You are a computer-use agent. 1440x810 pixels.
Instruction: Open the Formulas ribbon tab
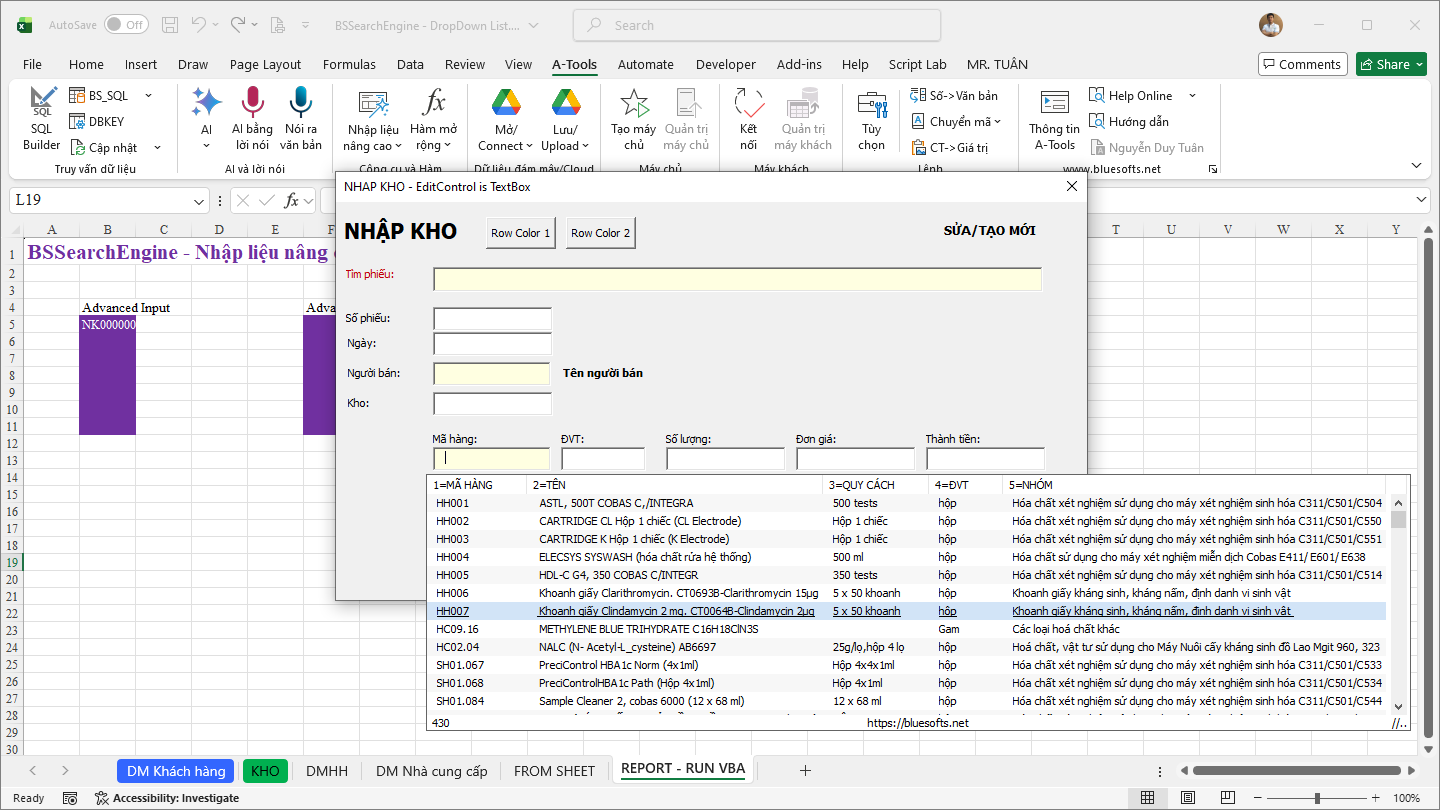coord(349,64)
